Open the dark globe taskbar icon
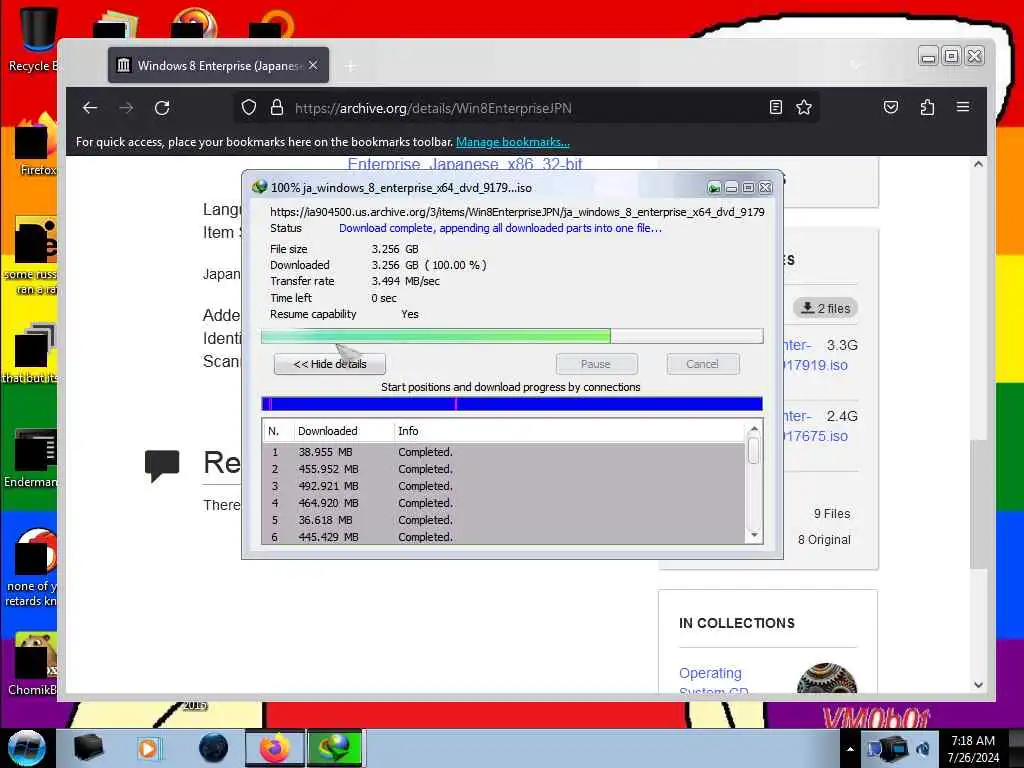Viewport: 1024px width, 768px height. [x=214, y=748]
